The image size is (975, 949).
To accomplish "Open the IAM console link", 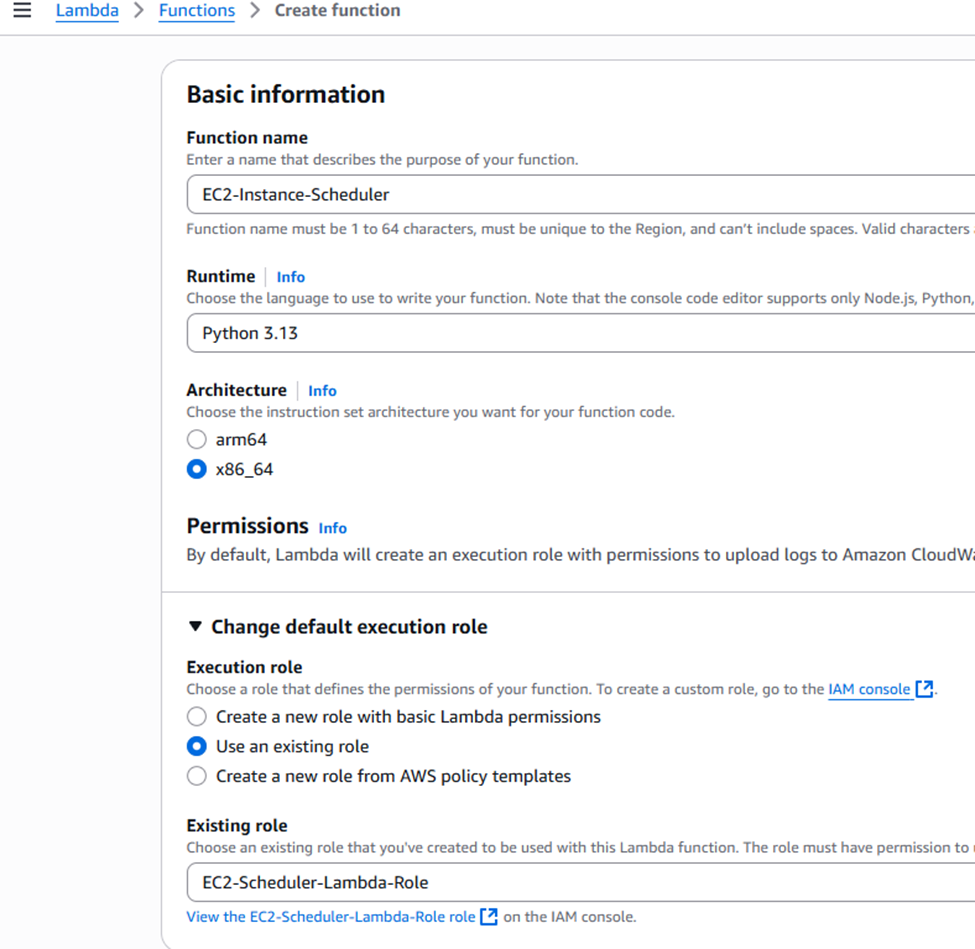I will click(869, 689).
